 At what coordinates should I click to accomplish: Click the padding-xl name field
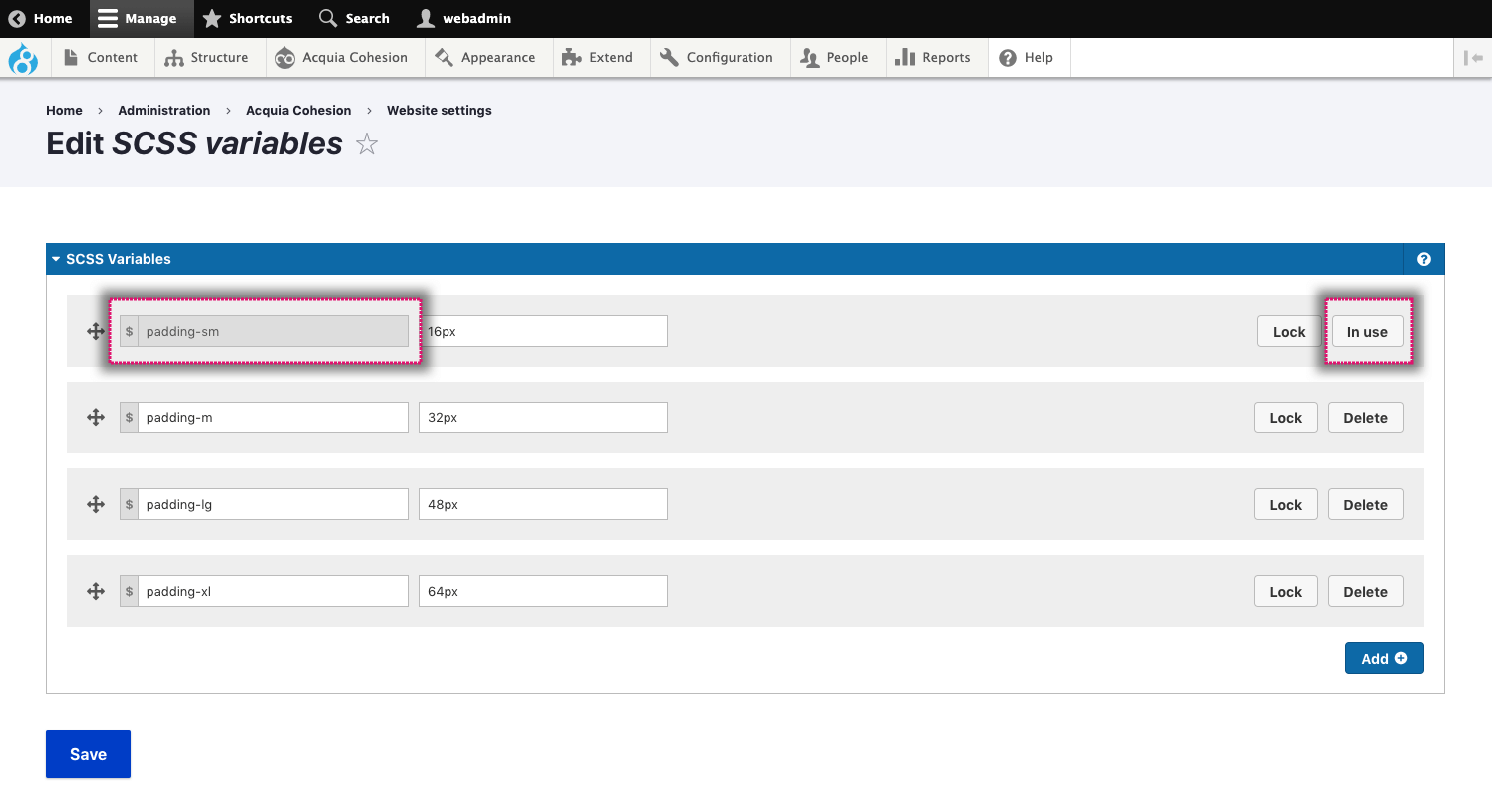[x=273, y=591]
